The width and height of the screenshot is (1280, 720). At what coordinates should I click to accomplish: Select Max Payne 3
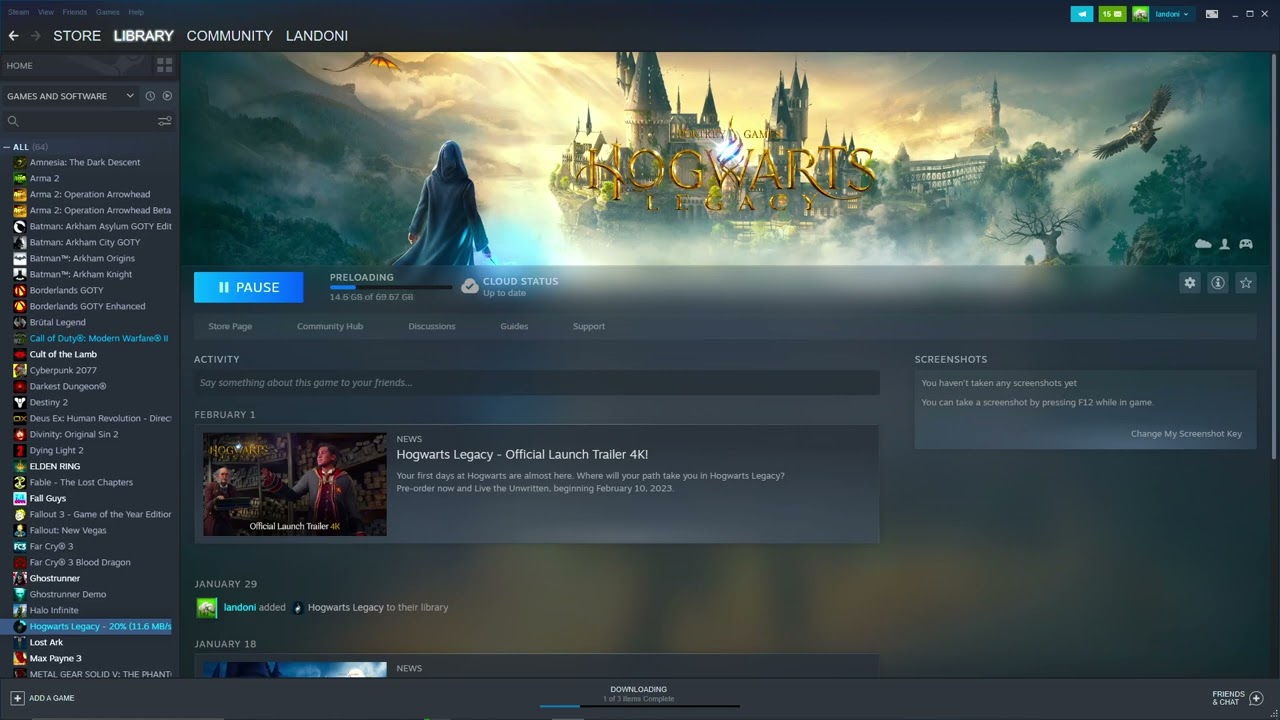click(56, 658)
